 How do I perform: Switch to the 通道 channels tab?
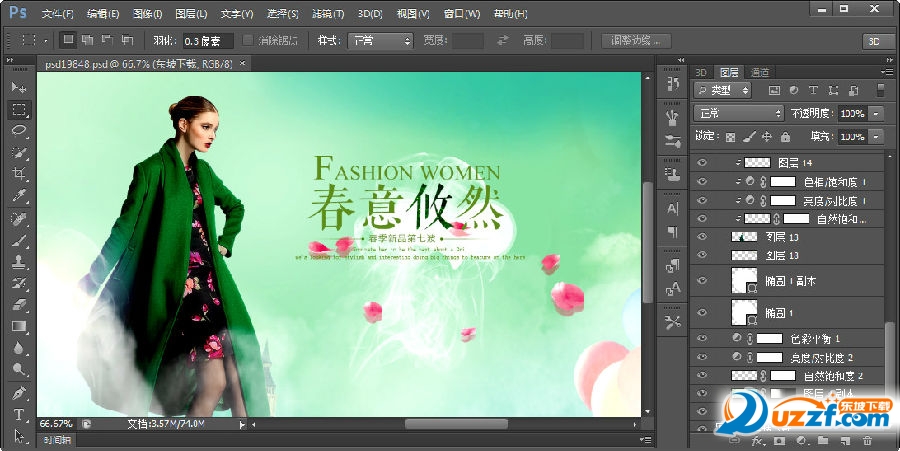pyautogui.click(x=760, y=72)
